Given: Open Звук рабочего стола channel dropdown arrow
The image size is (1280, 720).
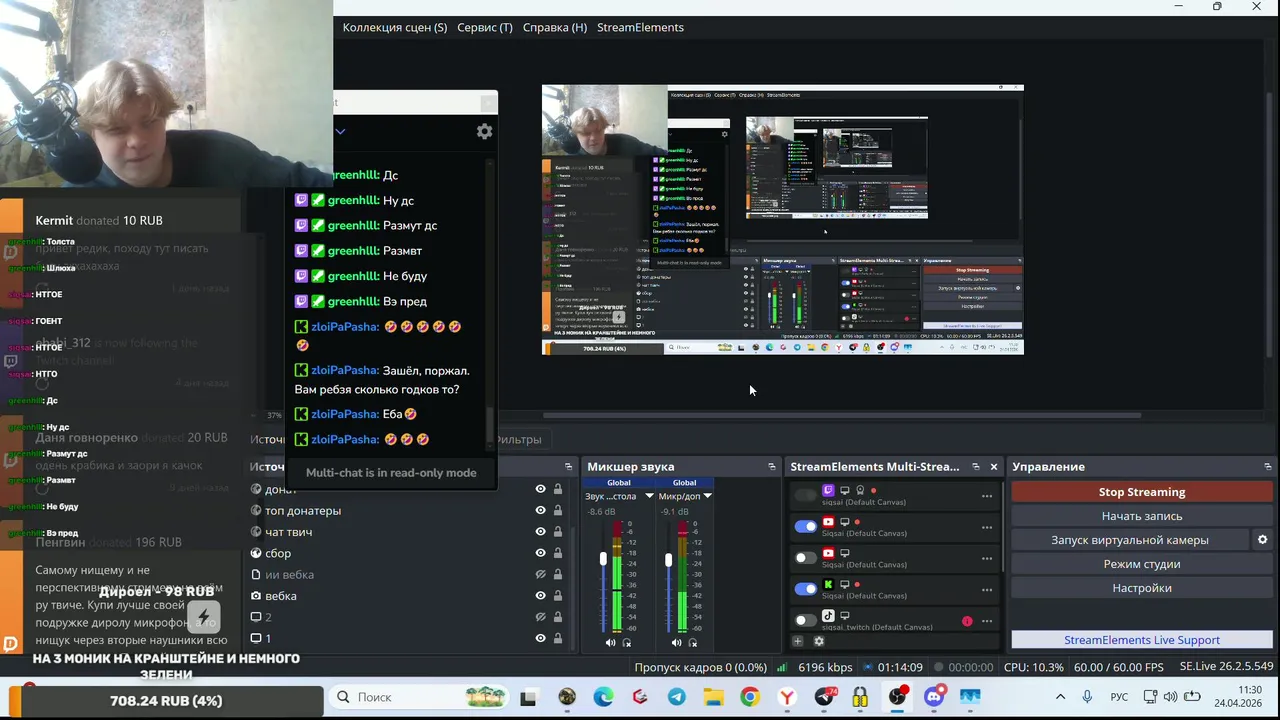Looking at the screenshot, I should click(x=649, y=496).
